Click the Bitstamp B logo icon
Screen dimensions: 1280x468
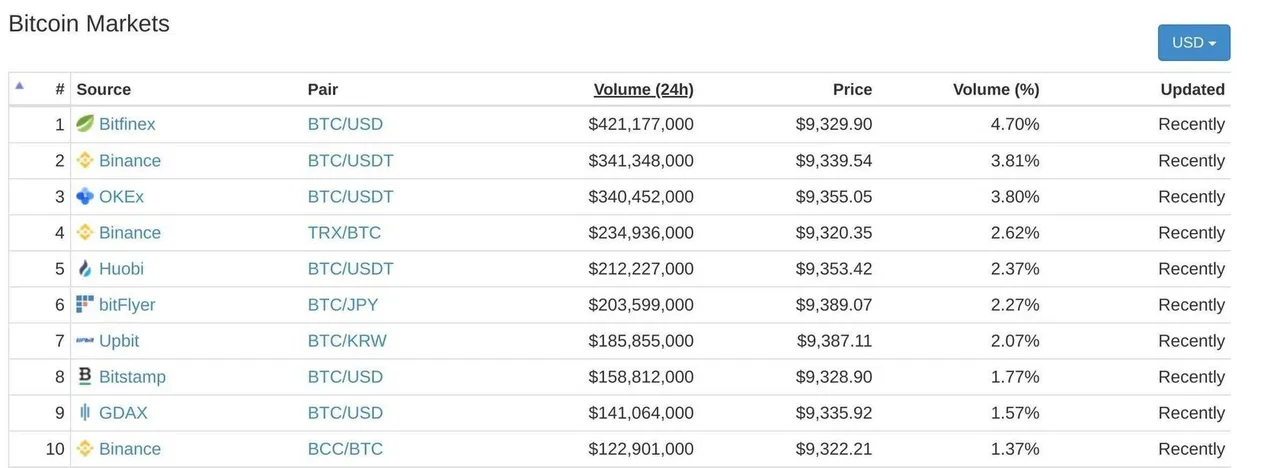point(85,376)
